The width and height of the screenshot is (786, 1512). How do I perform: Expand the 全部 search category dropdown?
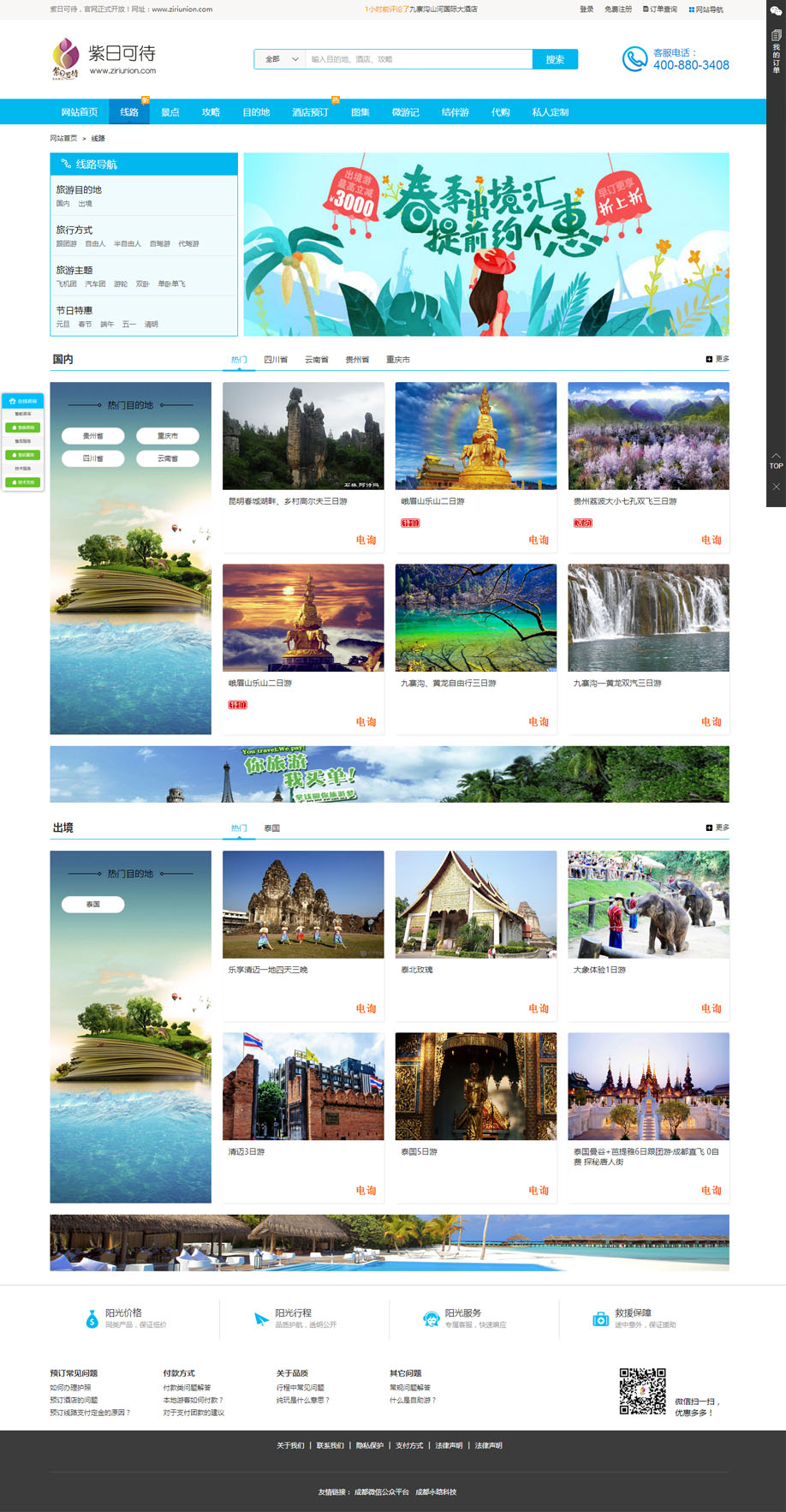pyautogui.click(x=280, y=59)
